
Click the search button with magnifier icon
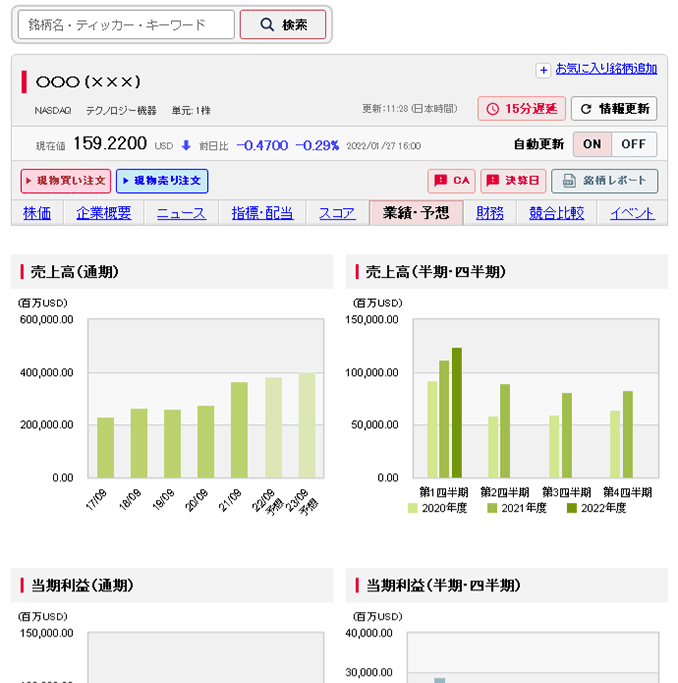[x=283, y=25]
